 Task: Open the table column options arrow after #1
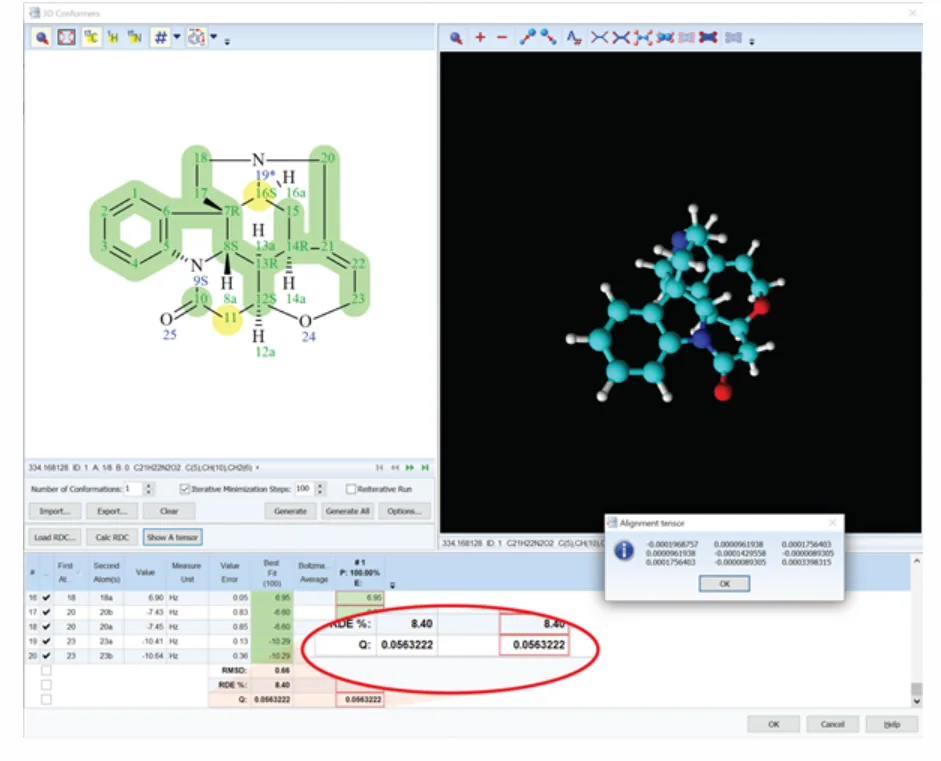coord(392,585)
